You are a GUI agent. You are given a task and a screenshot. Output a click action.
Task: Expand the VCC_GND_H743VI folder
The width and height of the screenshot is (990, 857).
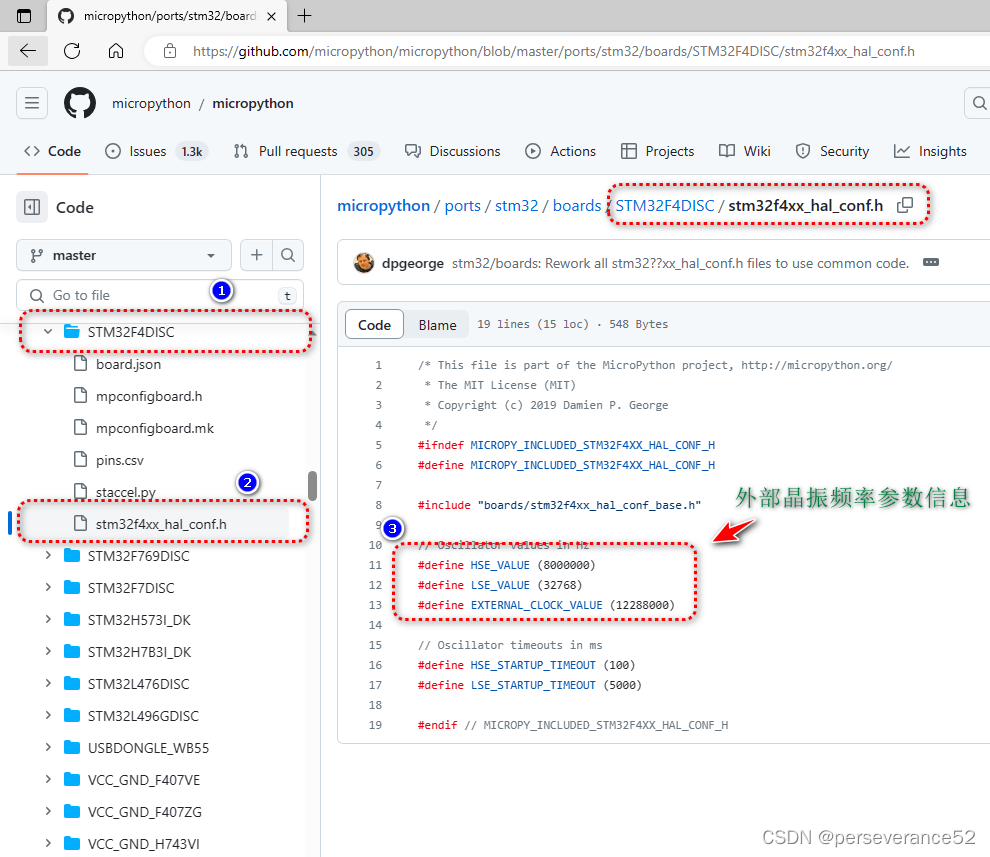coord(48,844)
